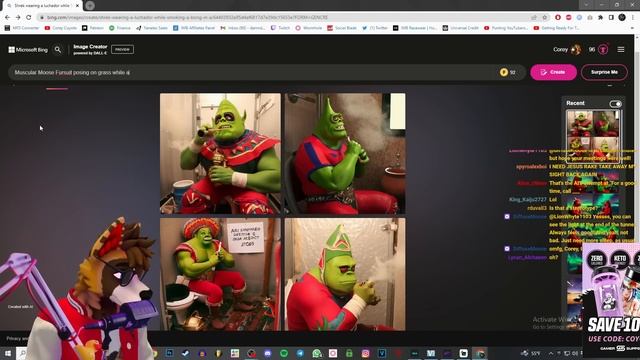The width and height of the screenshot is (640, 360).
Task: Open Photoshop from taskbar
Action: 169,353
